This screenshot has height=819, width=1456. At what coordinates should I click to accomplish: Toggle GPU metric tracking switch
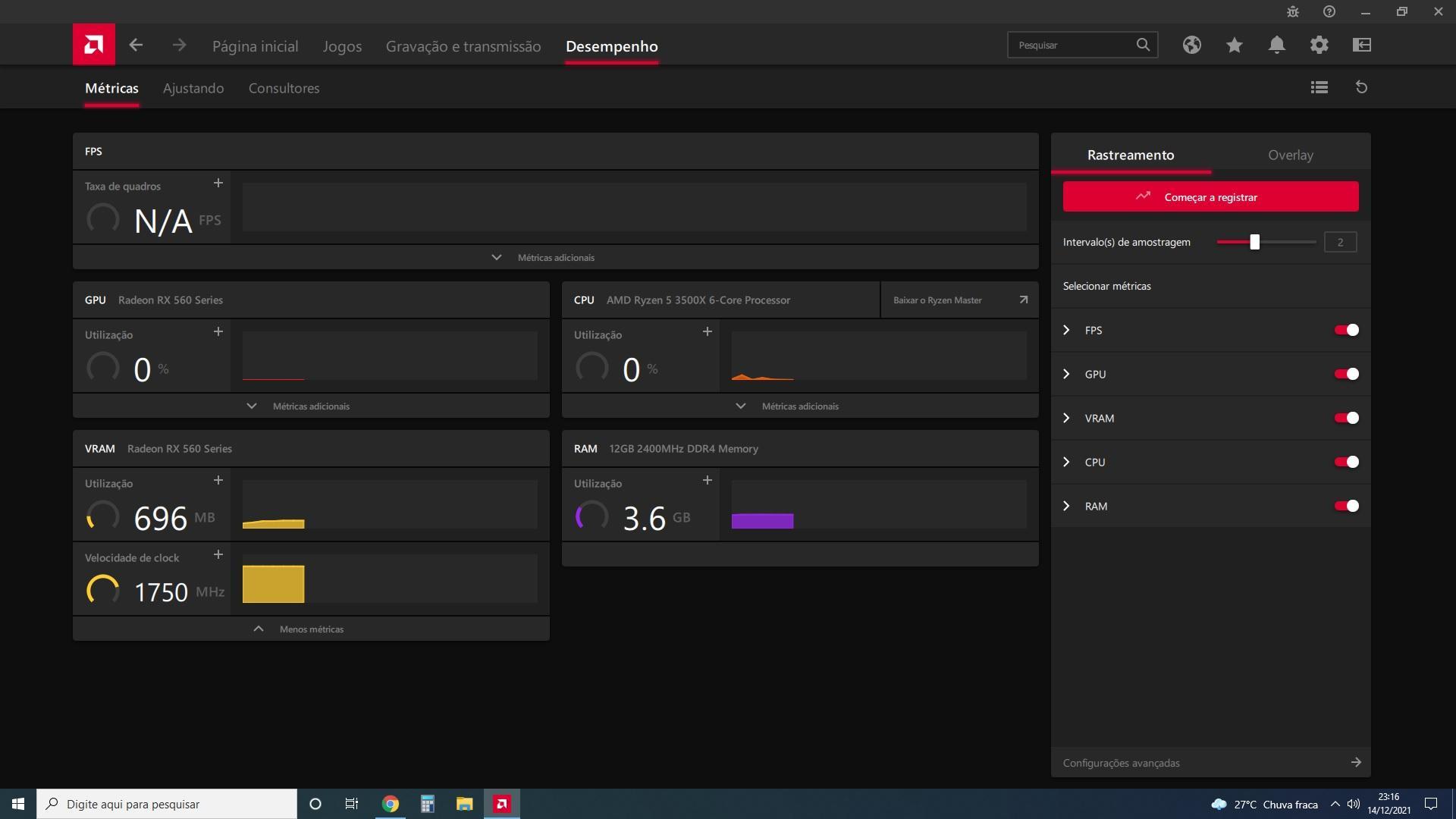tap(1347, 374)
